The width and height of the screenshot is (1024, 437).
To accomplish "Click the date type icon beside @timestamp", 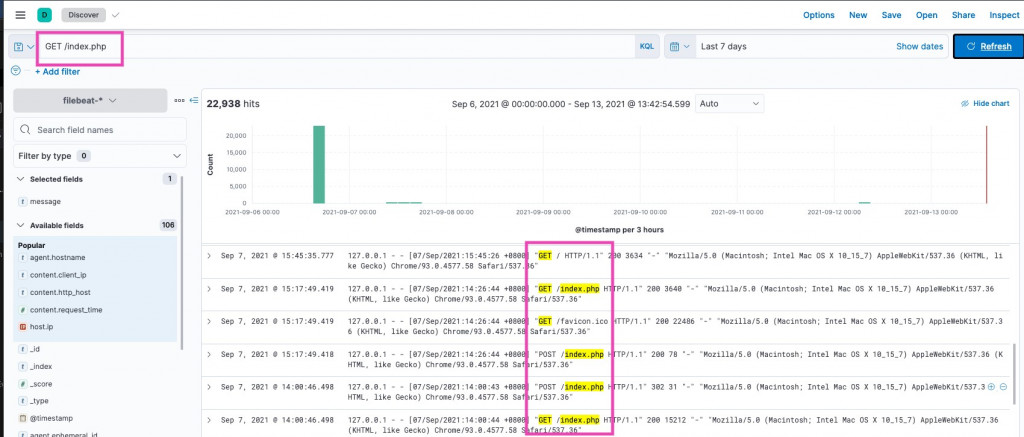I will point(24,417).
